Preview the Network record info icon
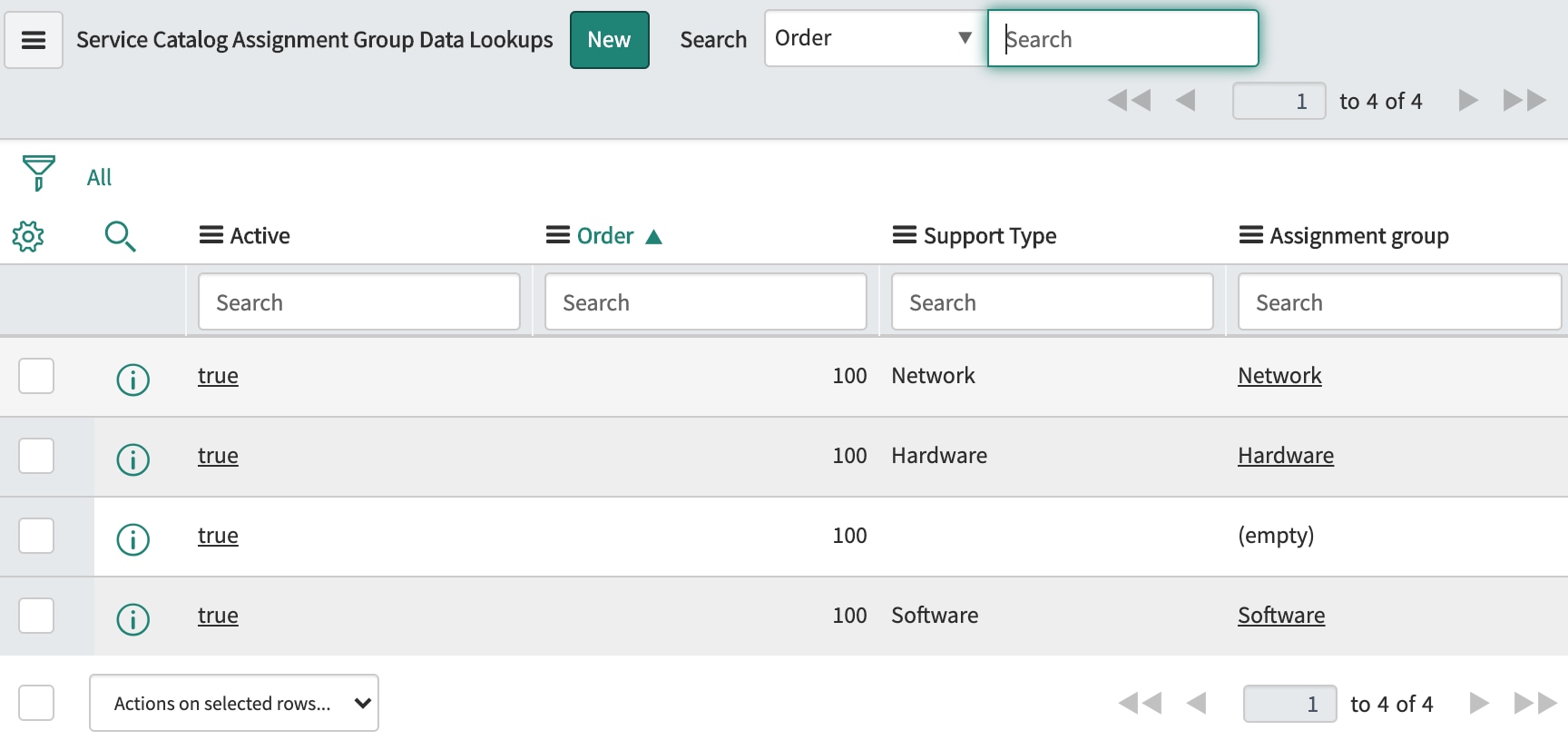The height and width of the screenshot is (750, 1568). click(x=133, y=379)
